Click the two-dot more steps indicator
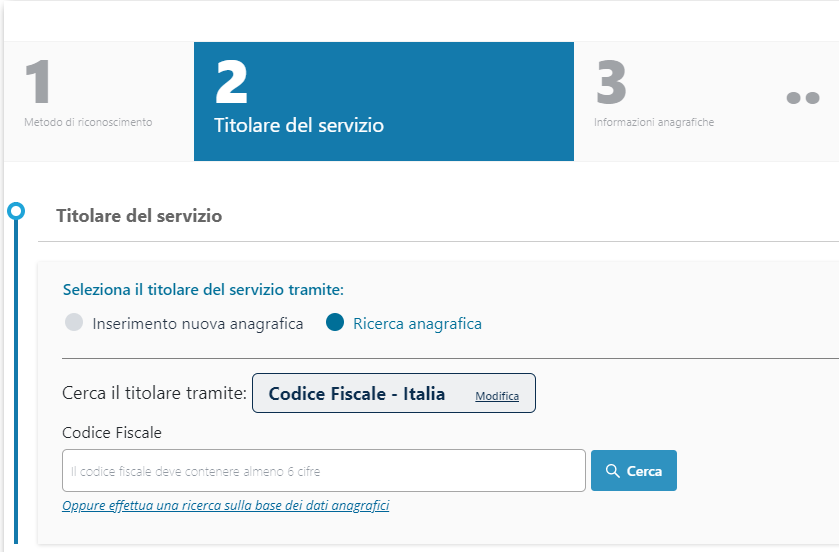The image size is (839, 552). coord(802,98)
